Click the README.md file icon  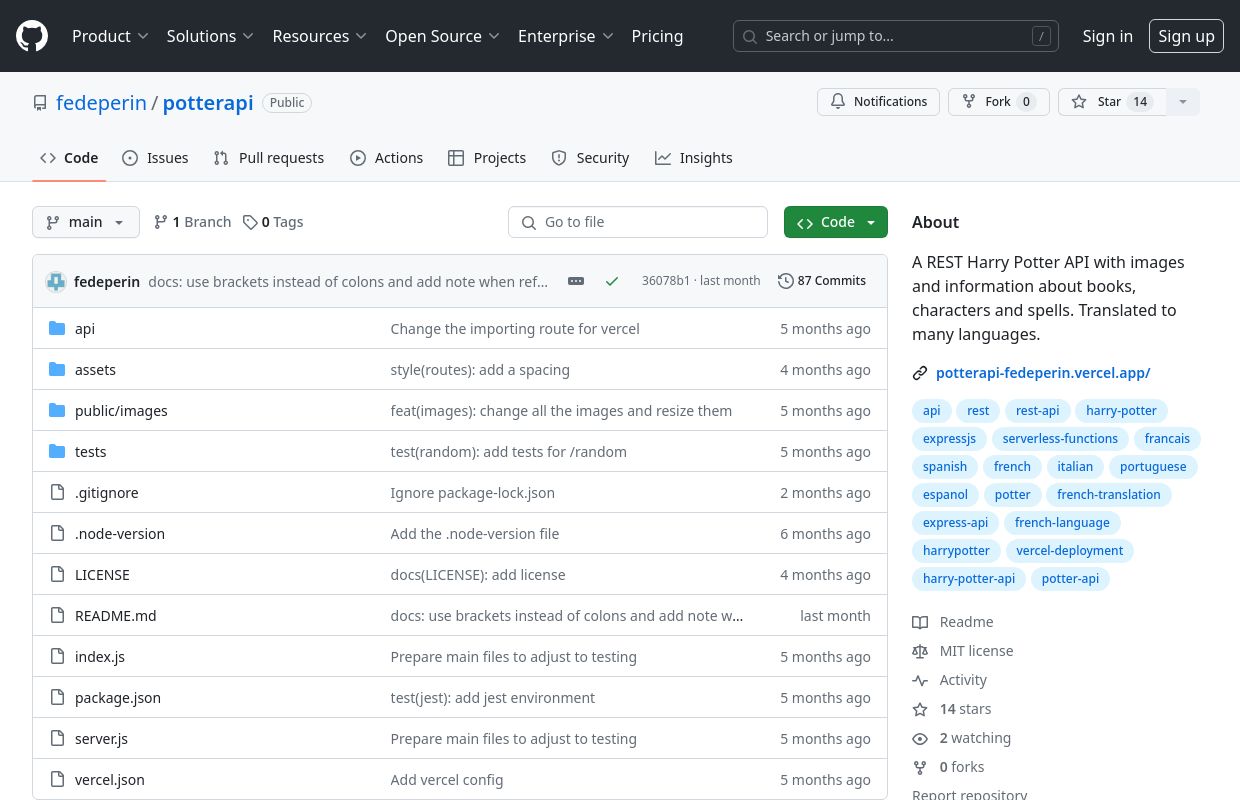[x=57, y=616]
